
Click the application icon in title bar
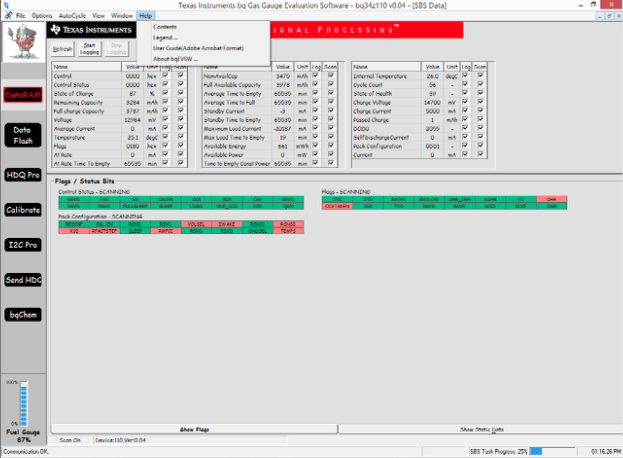click(6, 5)
